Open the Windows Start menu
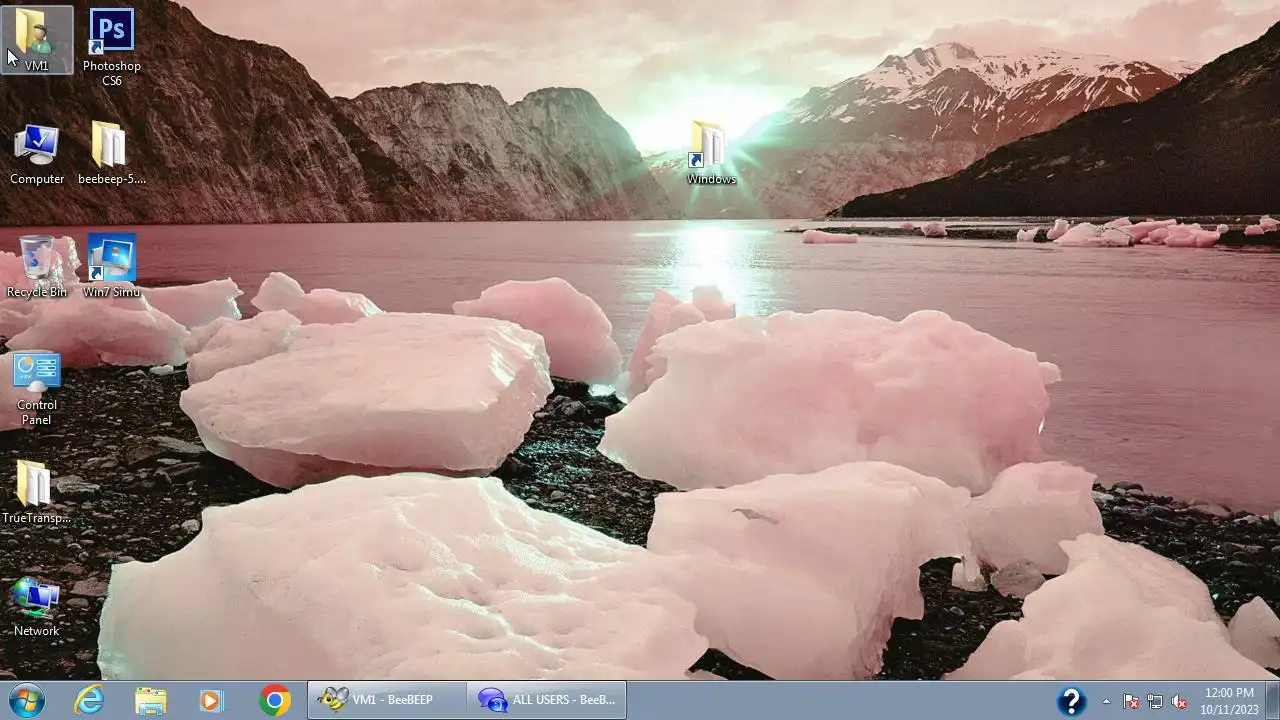This screenshot has width=1280, height=720. click(x=27, y=700)
